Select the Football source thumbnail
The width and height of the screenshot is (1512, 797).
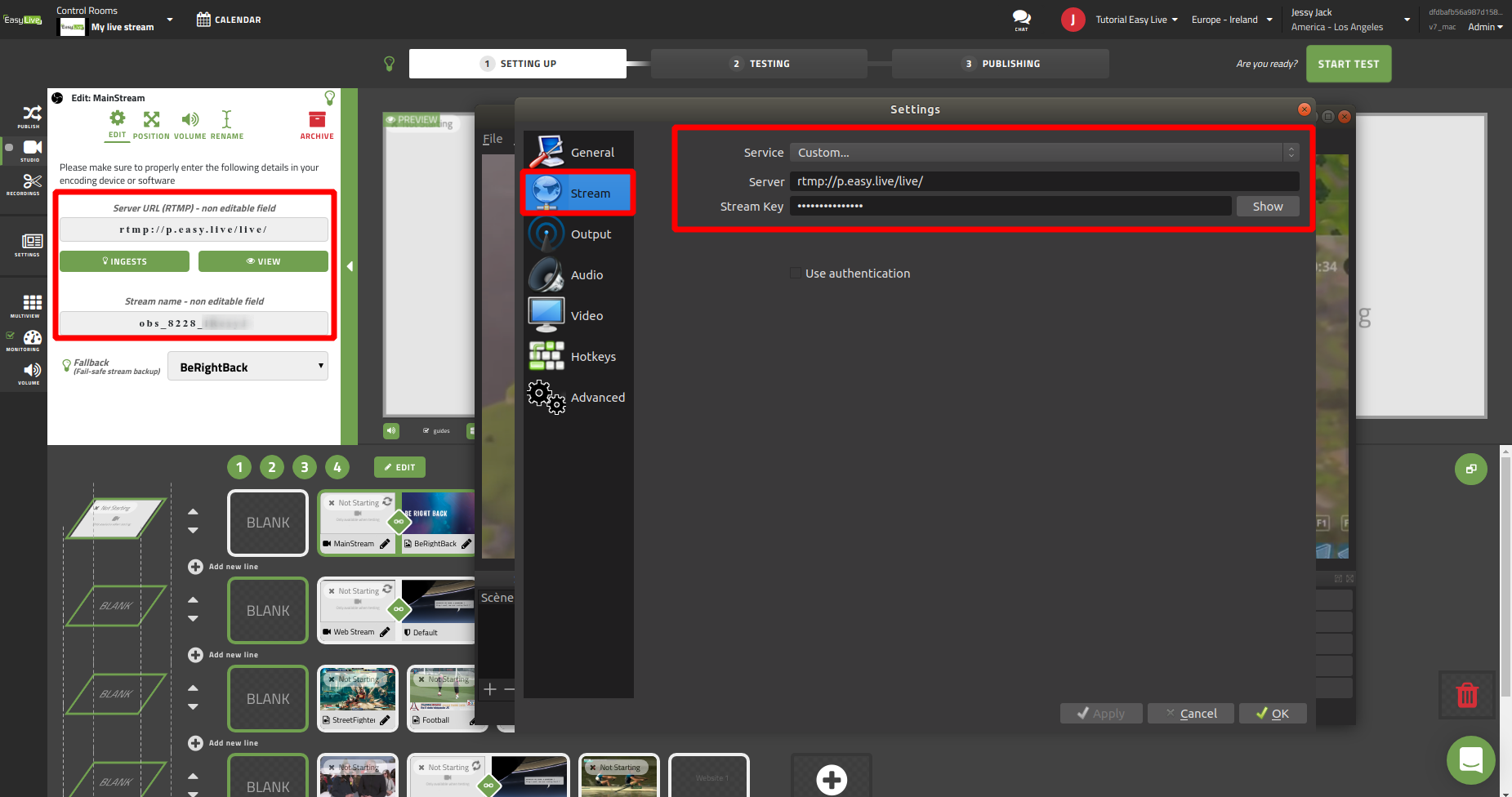tap(442, 691)
